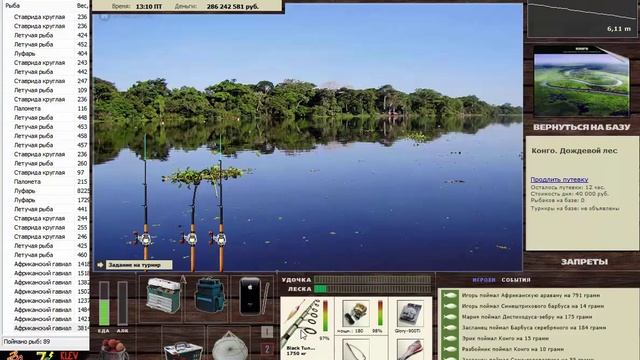Click the hook icon in tackle panel

click(x=355, y=350)
